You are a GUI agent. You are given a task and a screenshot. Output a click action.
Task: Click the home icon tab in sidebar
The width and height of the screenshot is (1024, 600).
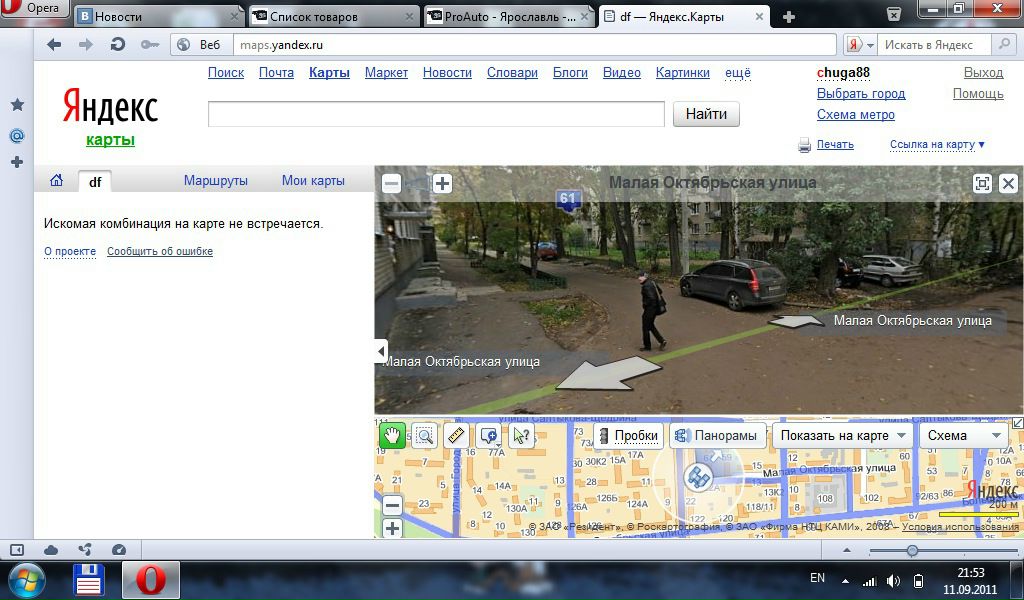(56, 181)
